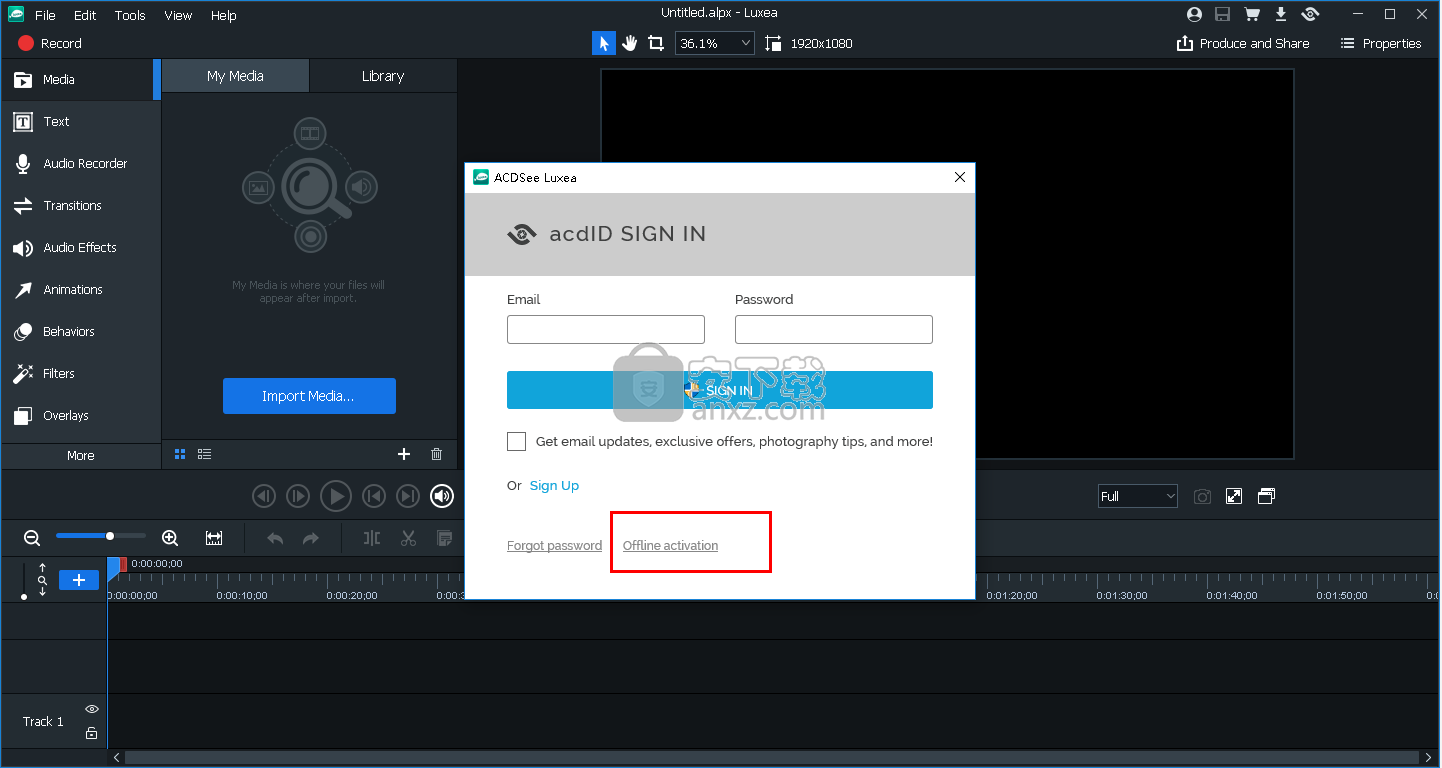The width and height of the screenshot is (1442, 768).
Task: Toggle Track 1 visibility eye
Action: click(x=92, y=709)
